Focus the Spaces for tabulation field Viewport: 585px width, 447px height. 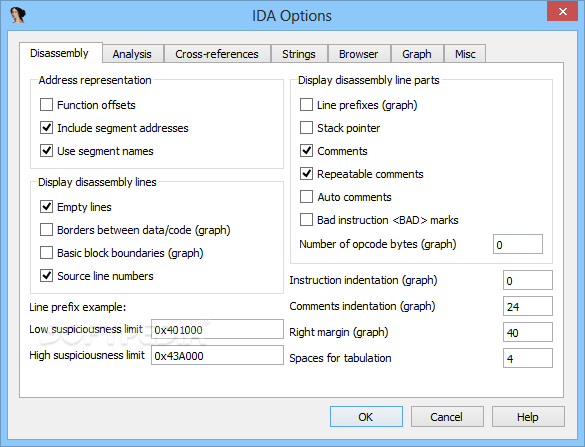(528, 358)
